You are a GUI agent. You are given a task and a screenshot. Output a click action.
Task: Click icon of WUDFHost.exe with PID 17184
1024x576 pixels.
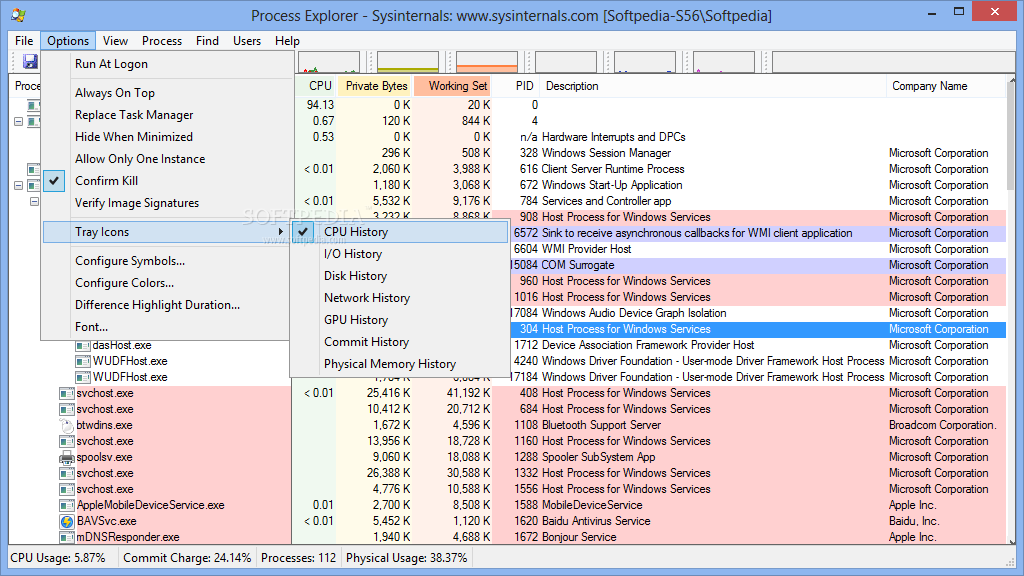point(82,377)
